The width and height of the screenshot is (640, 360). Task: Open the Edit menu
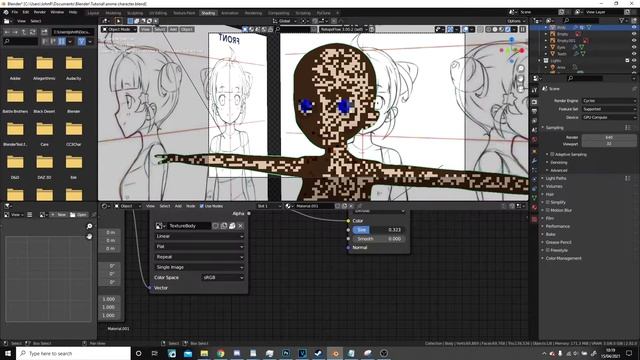26,12
